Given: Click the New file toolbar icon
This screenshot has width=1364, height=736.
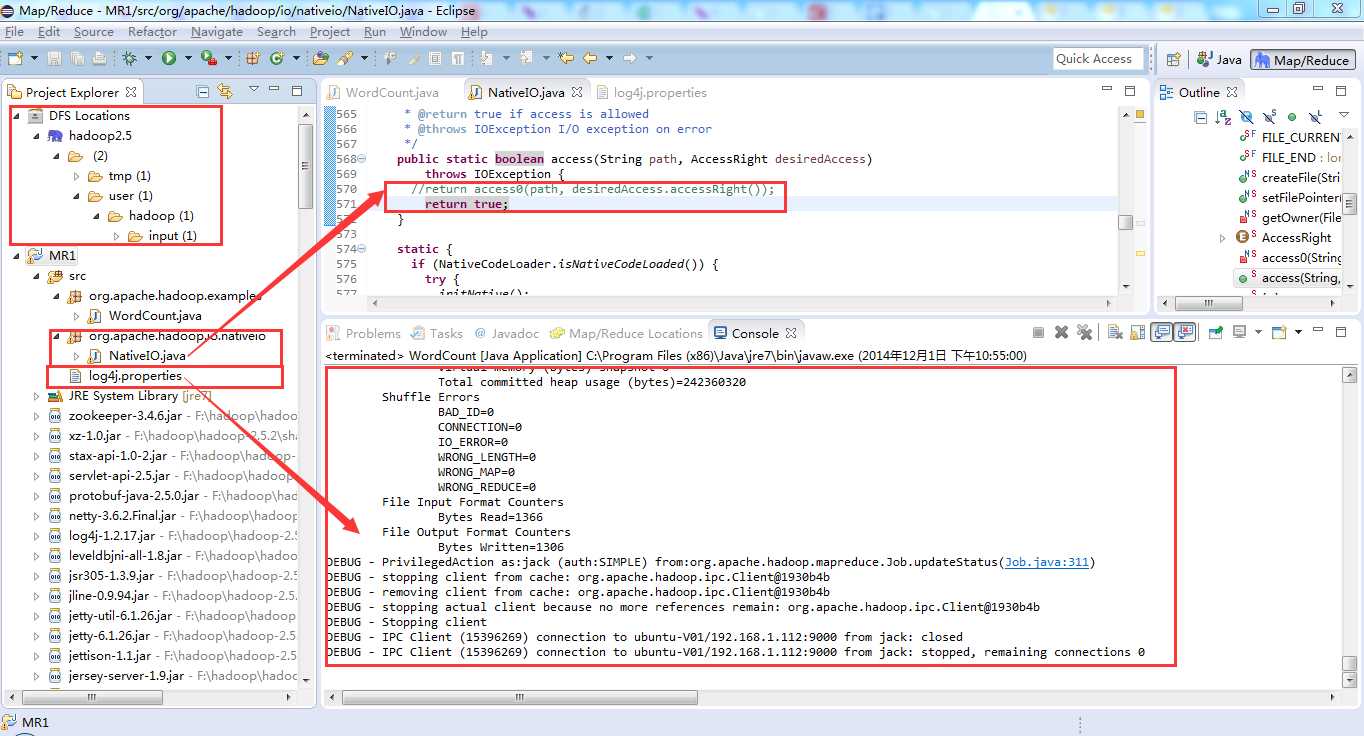Looking at the screenshot, I should click(x=16, y=58).
